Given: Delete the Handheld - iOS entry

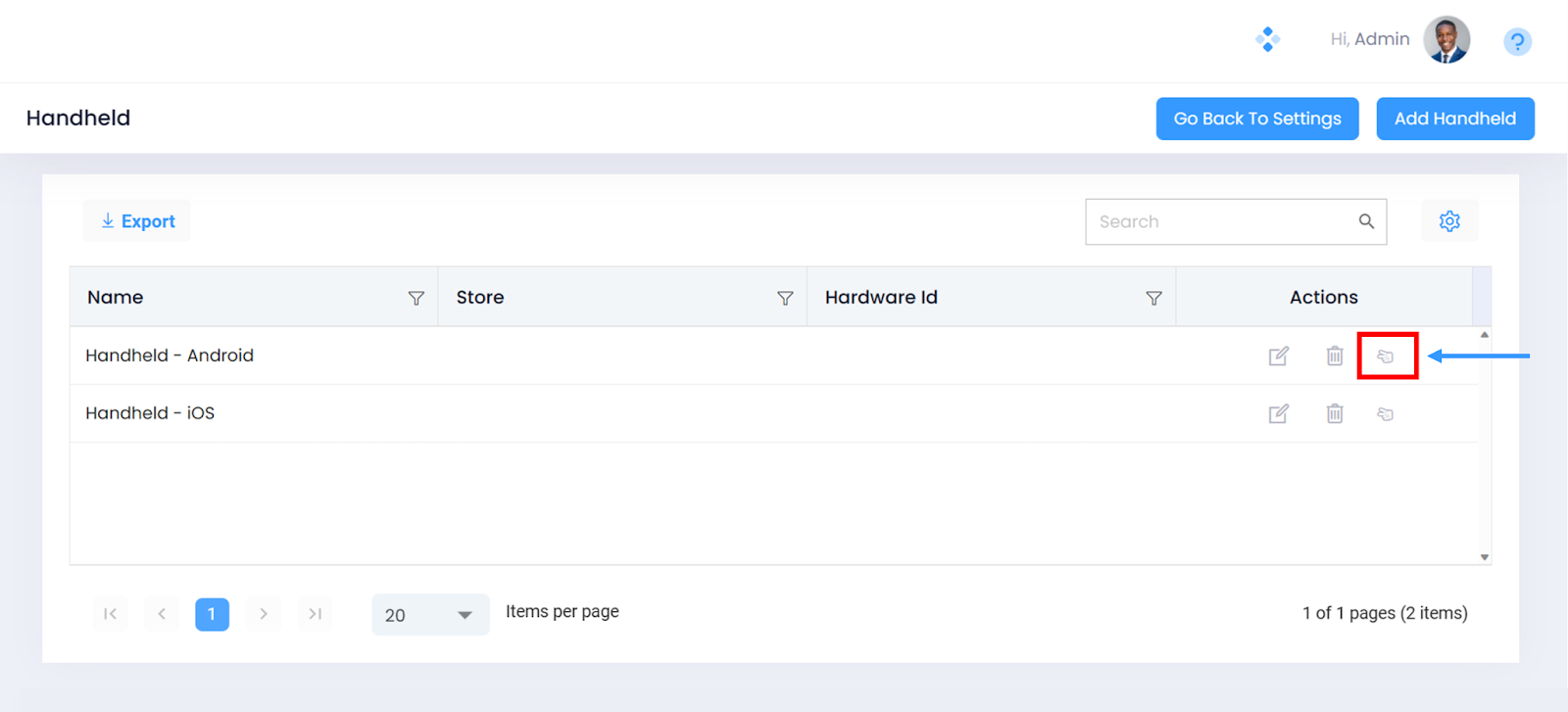Looking at the screenshot, I should click(1334, 413).
